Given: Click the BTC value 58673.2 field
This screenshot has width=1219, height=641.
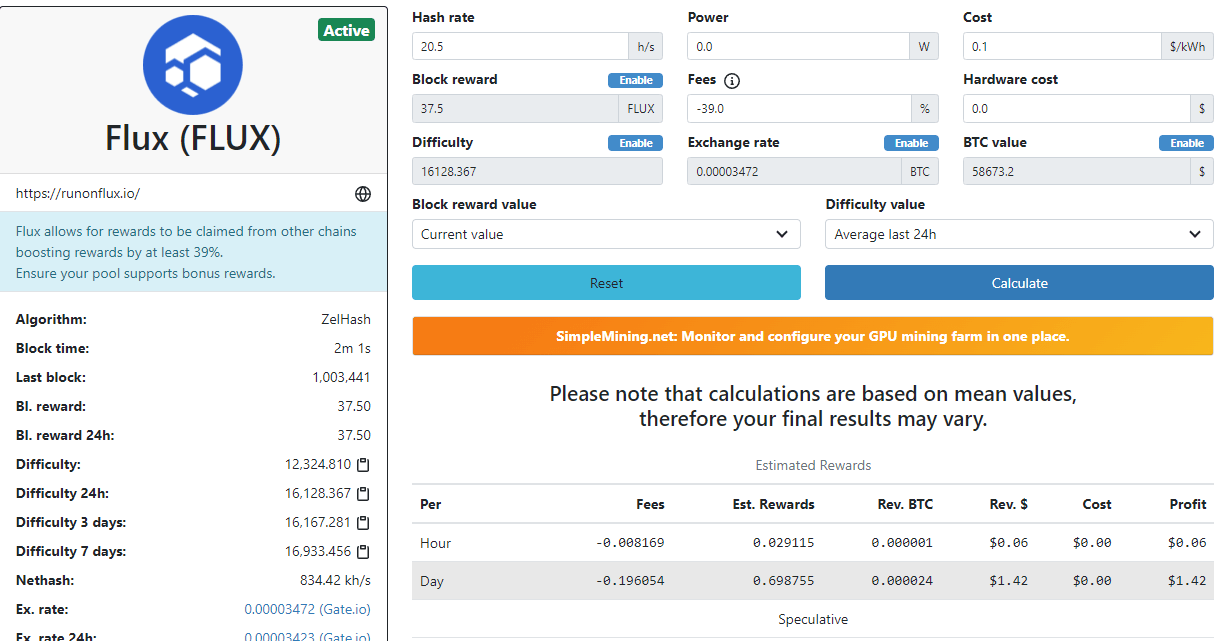Looking at the screenshot, I should coord(1075,171).
